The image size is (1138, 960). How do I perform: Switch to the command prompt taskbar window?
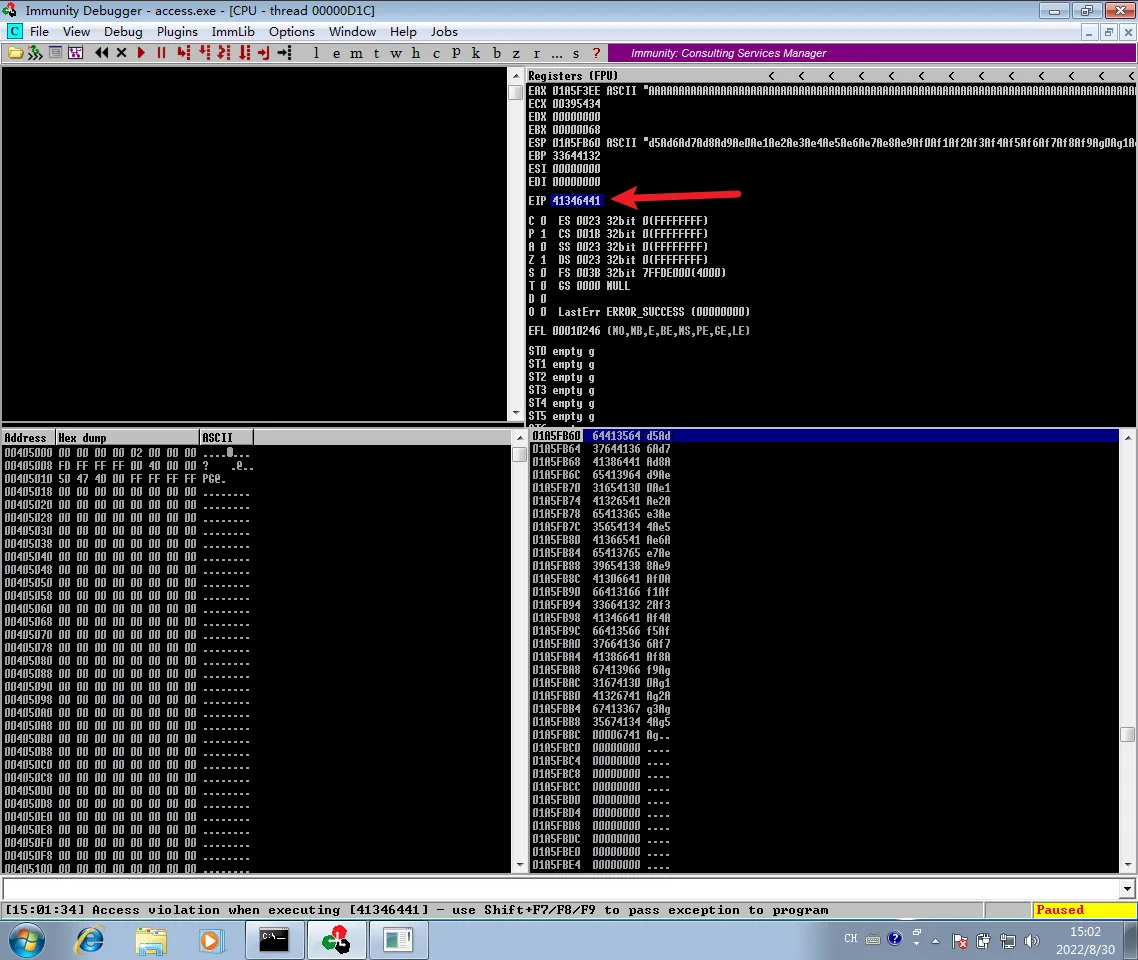click(x=274, y=940)
